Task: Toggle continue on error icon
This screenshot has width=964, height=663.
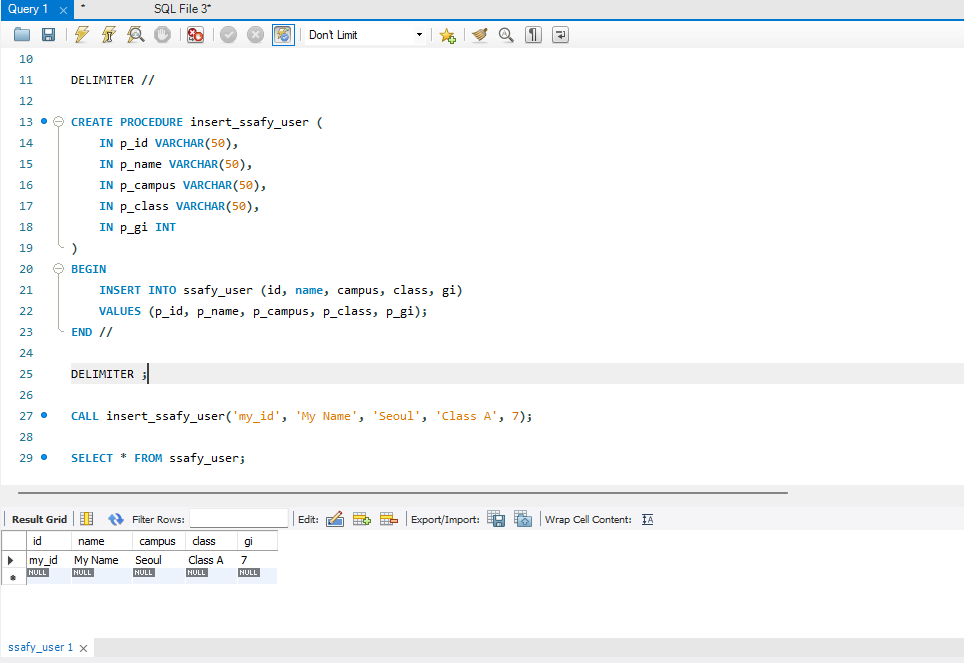Action: (x=196, y=34)
